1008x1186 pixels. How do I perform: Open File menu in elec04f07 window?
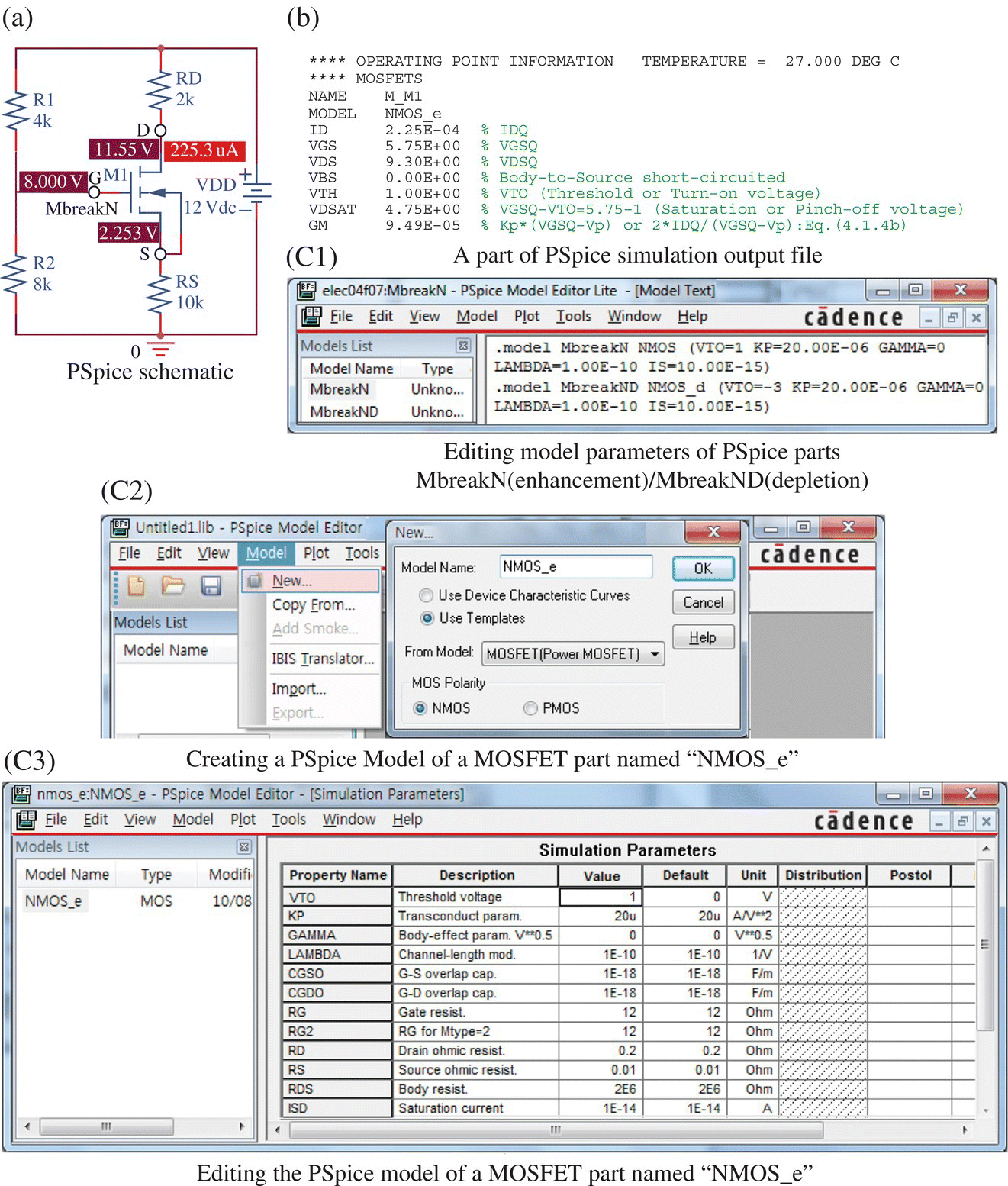tap(341, 316)
